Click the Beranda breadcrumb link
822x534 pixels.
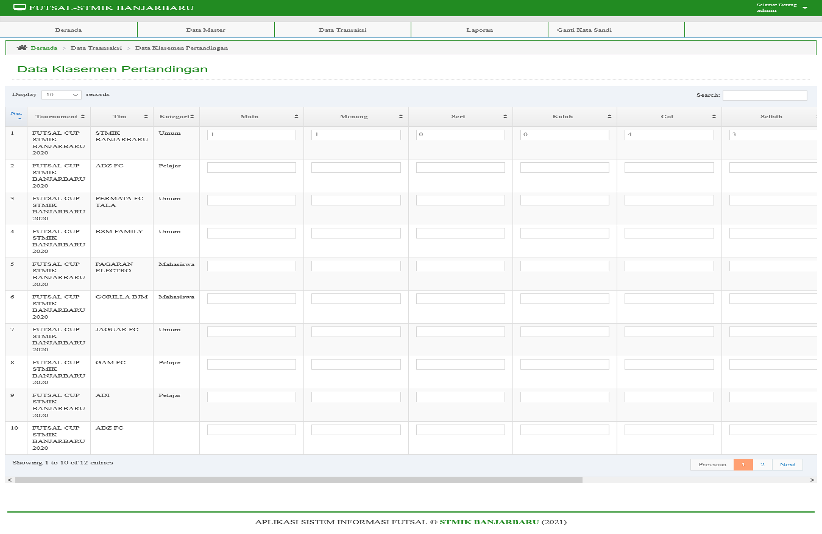44,48
